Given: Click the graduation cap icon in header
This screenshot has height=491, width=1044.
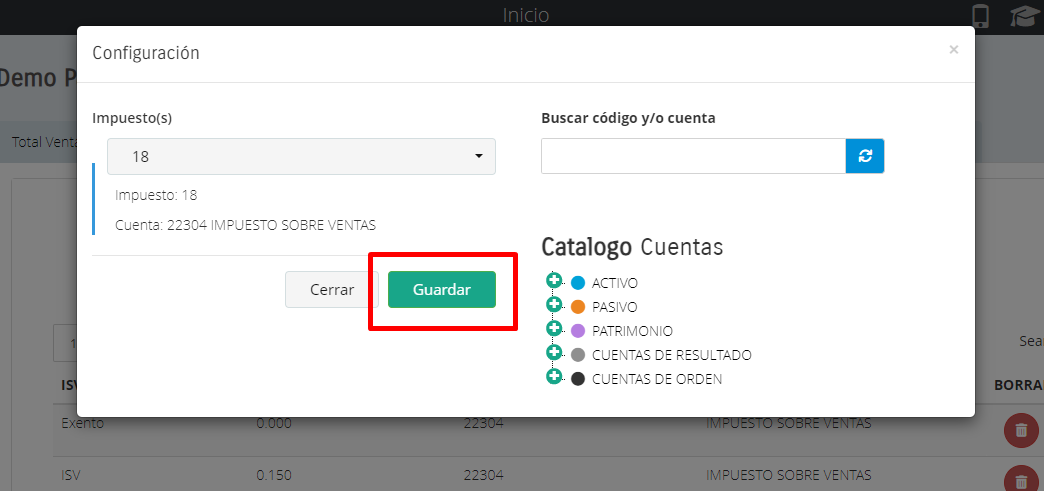Looking at the screenshot, I should (1023, 16).
